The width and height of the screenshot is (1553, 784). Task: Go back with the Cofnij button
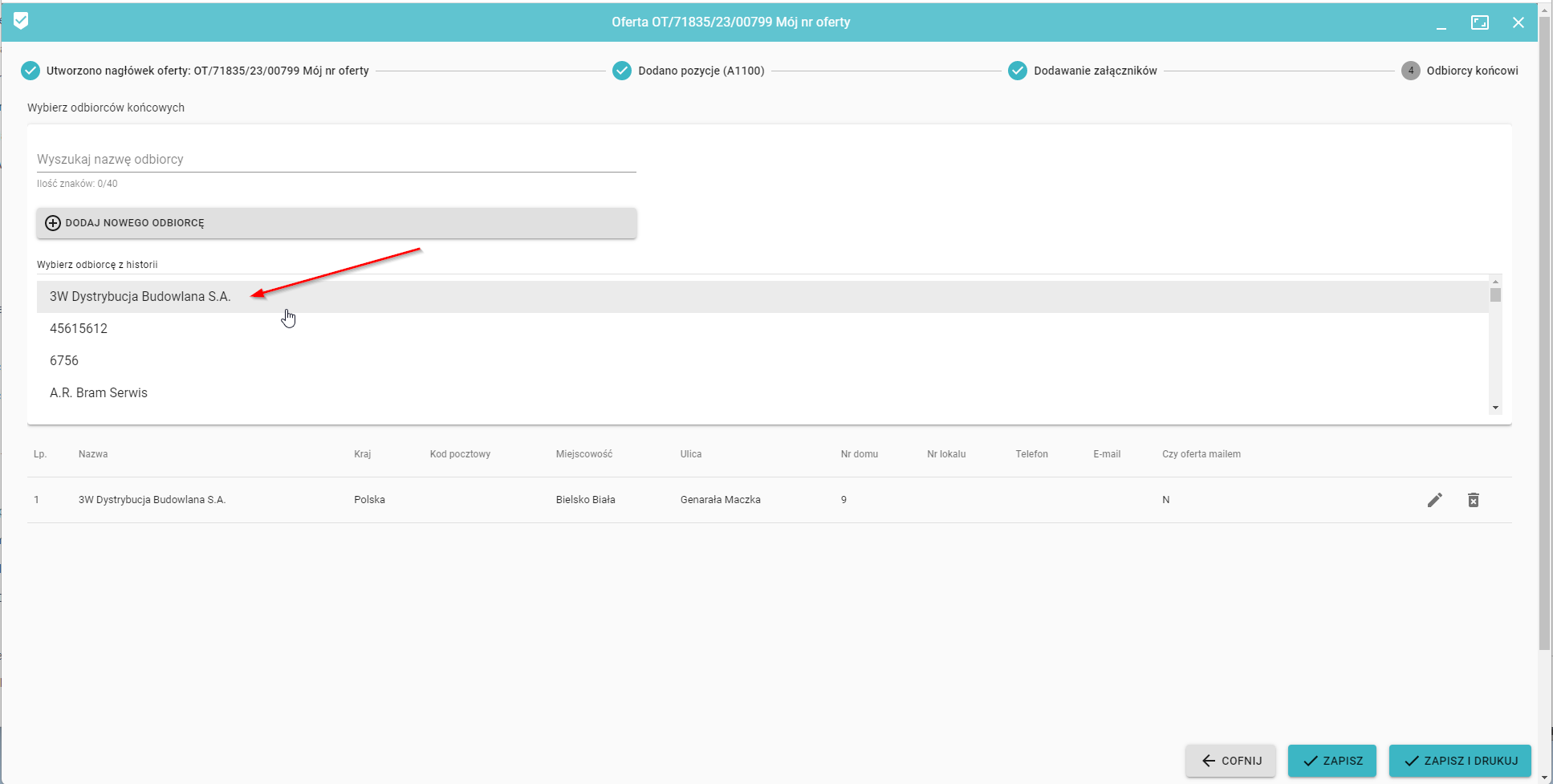[1230, 761]
